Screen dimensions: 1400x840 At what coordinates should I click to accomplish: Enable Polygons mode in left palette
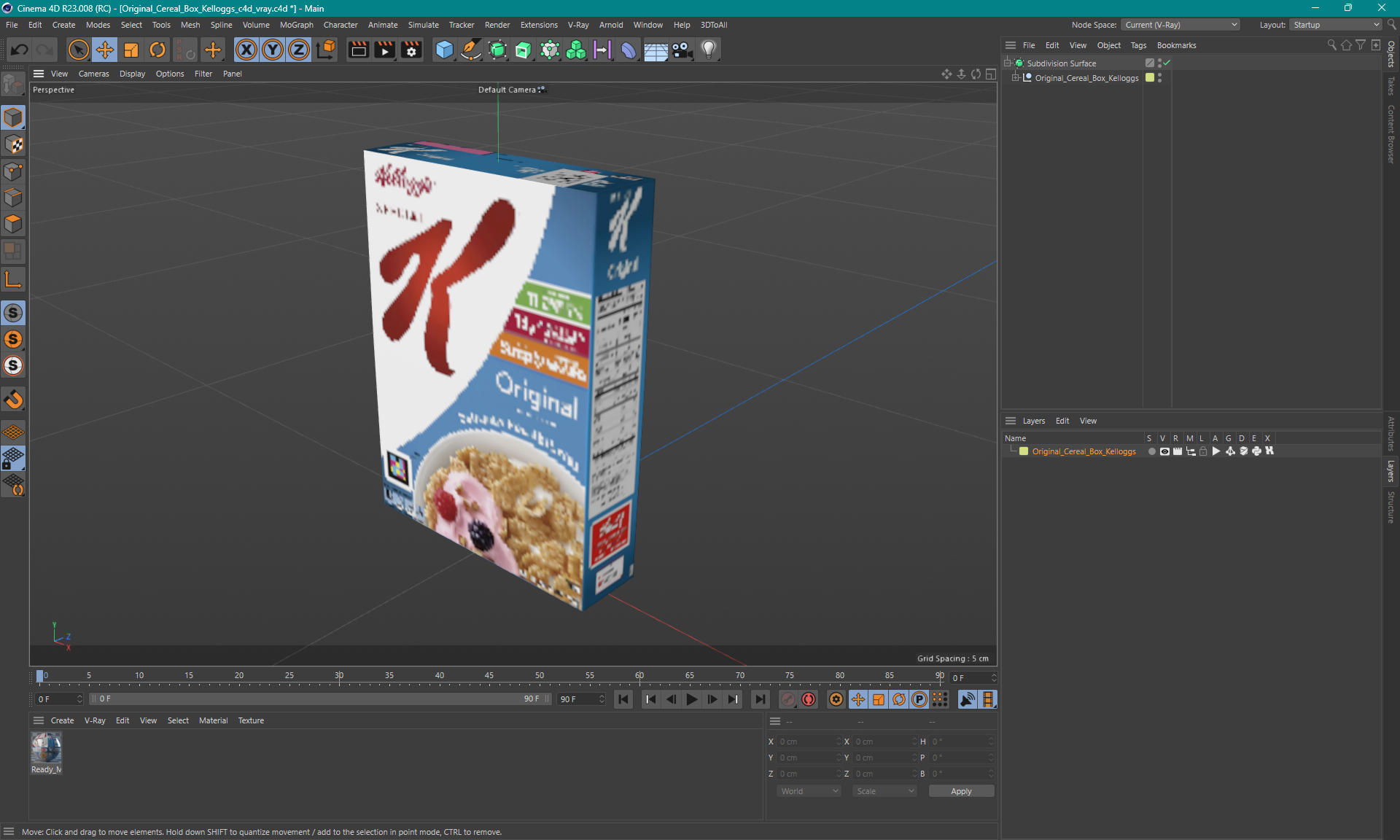coord(13,224)
